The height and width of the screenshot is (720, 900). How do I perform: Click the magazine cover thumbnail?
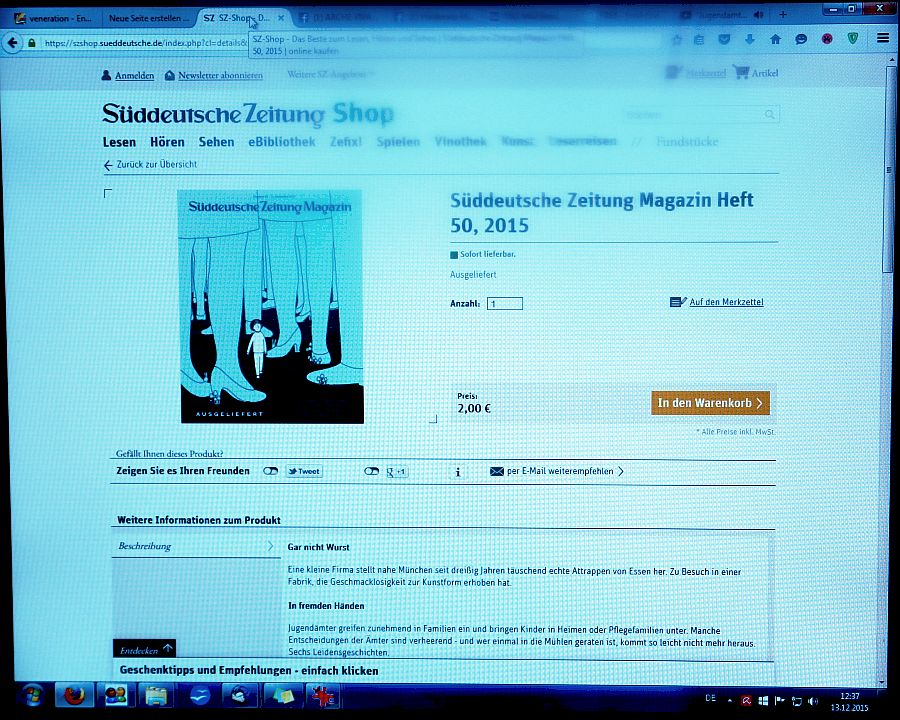270,307
